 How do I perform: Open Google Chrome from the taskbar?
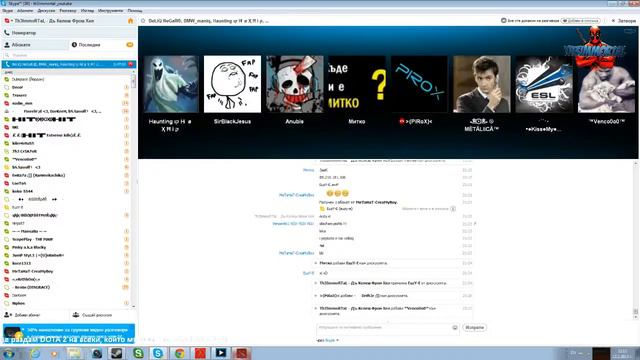(x=180, y=353)
